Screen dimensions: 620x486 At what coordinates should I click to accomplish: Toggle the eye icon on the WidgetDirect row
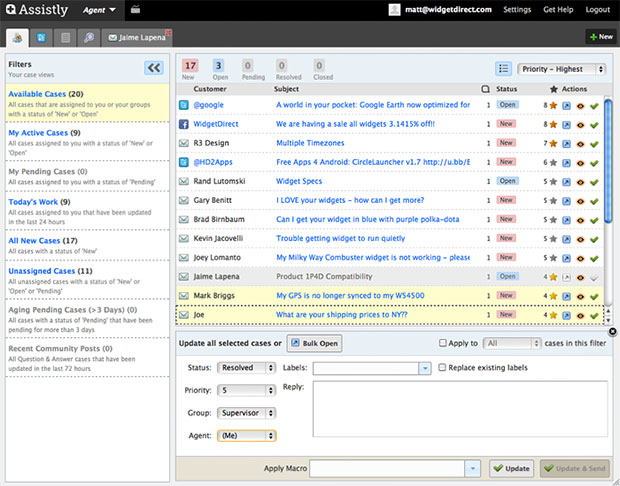coord(580,125)
